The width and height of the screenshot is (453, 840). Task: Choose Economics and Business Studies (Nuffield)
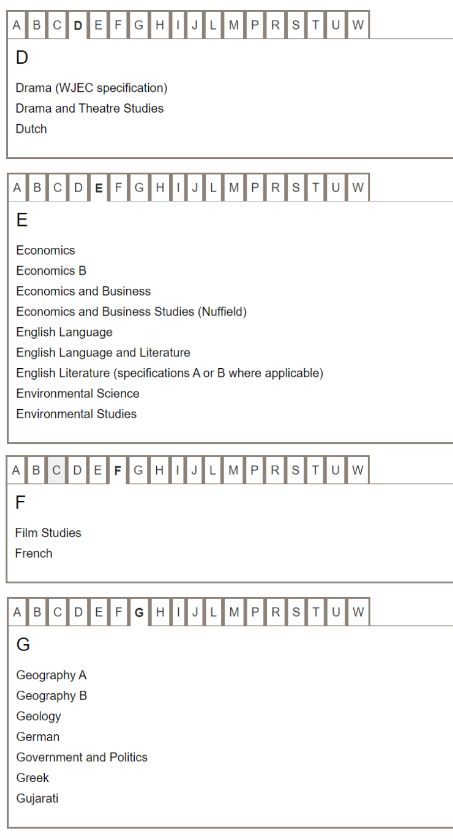131,311
